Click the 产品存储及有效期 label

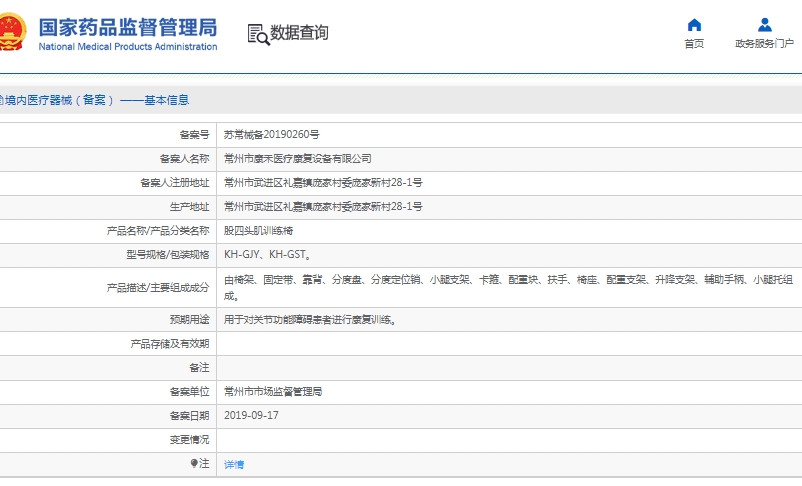(170, 344)
